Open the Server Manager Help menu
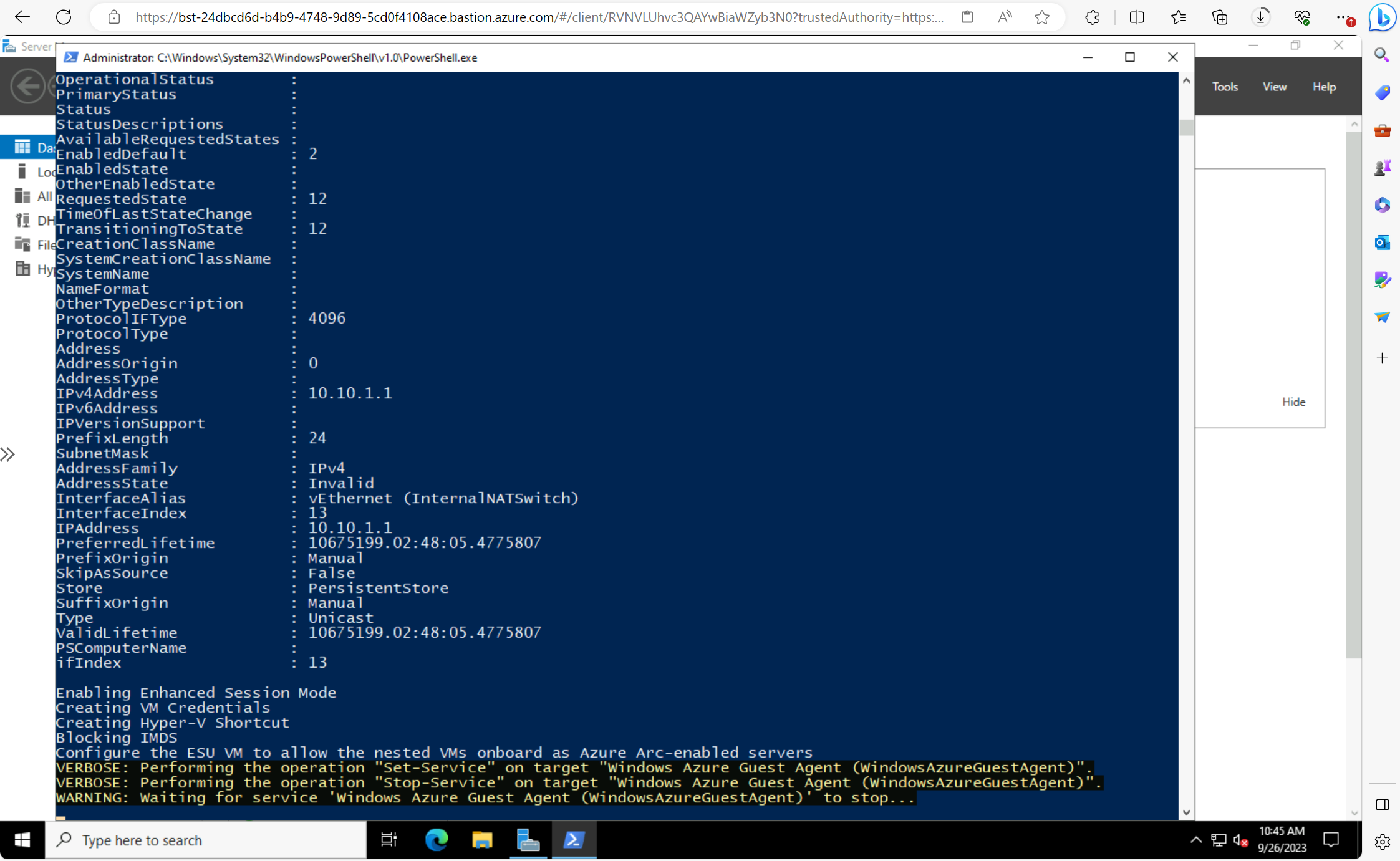The image size is (1400, 861). point(1323,87)
